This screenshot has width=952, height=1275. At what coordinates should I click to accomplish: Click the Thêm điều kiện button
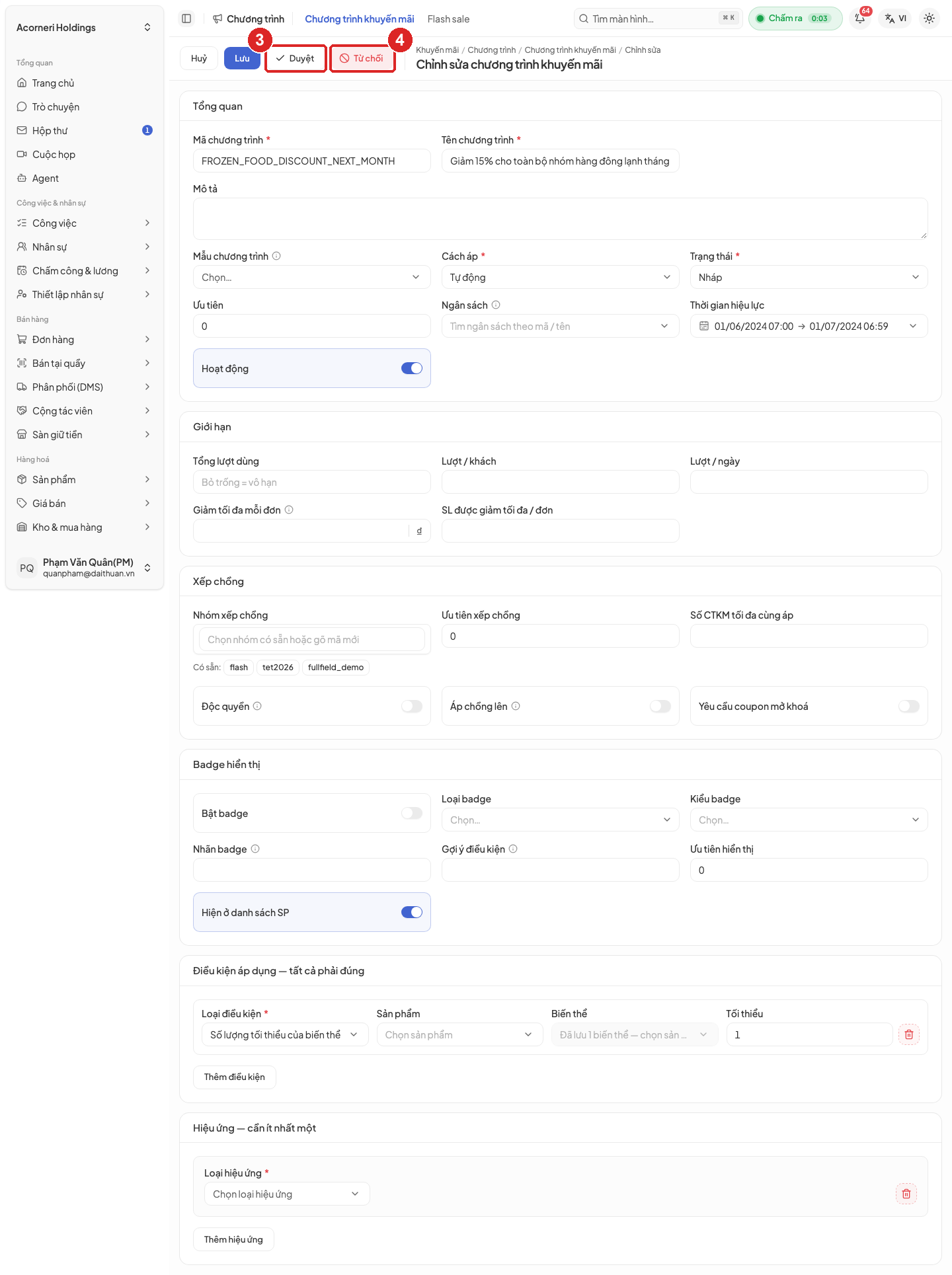(235, 1077)
